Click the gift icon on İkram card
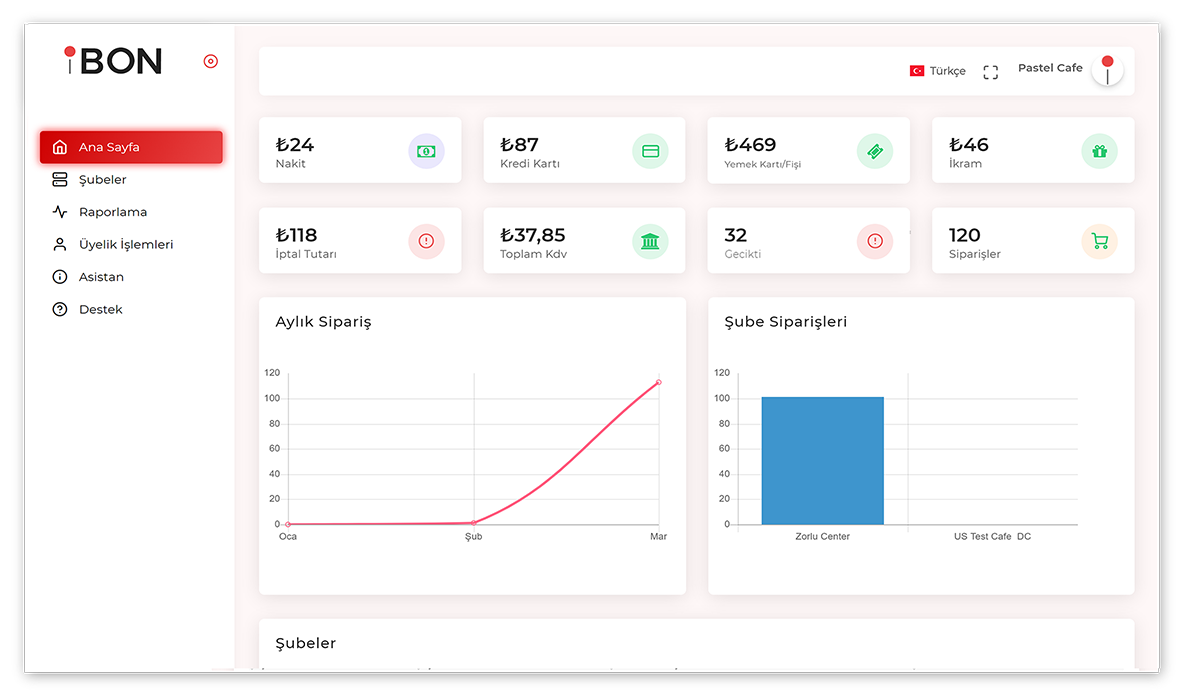The height and width of the screenshot is (698, 1200). coord(1099,151)
